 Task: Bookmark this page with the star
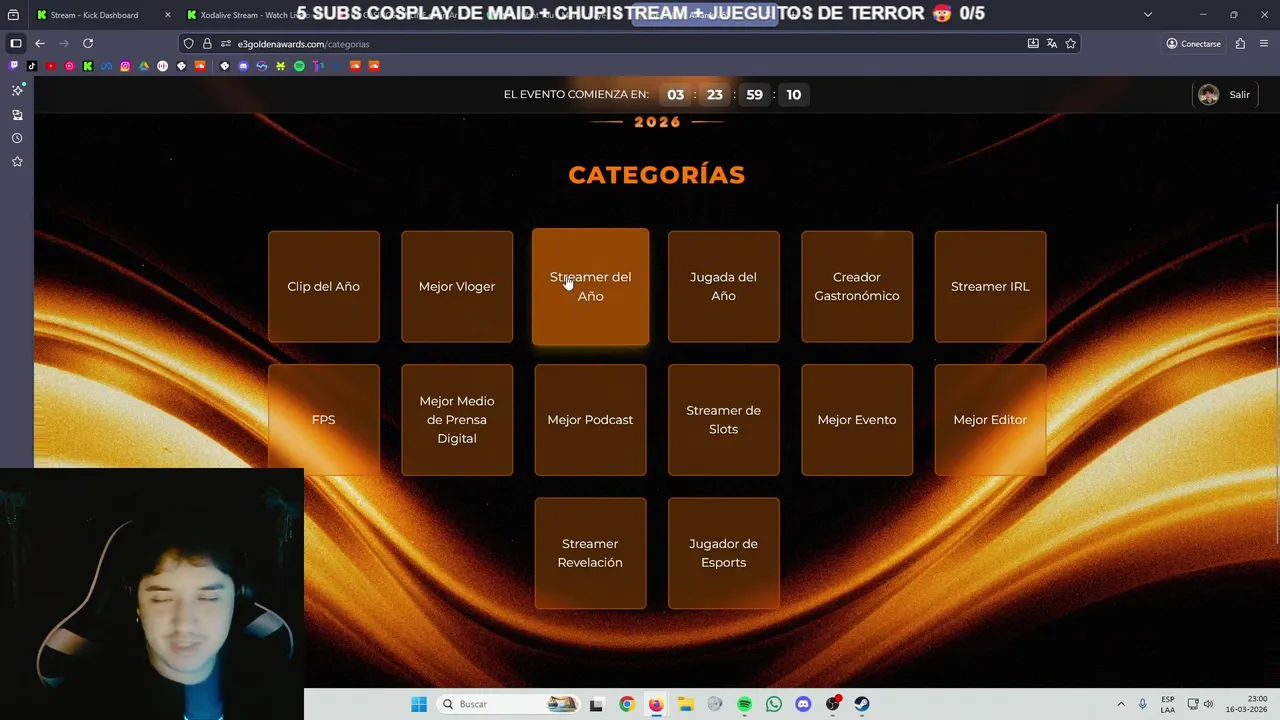(x=1070, y=44)
